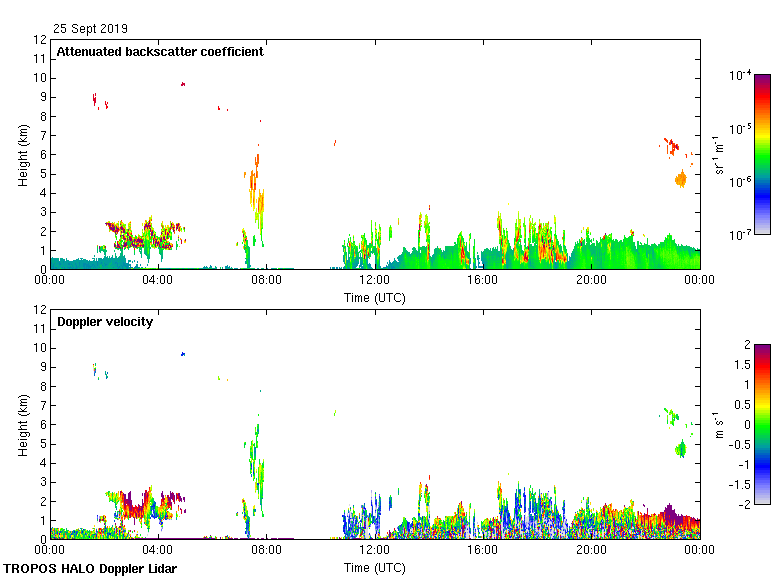The image size is (780, 580).
Task: Click the orange cloud blob in the backscatter plot
Action: coord(681,179)
